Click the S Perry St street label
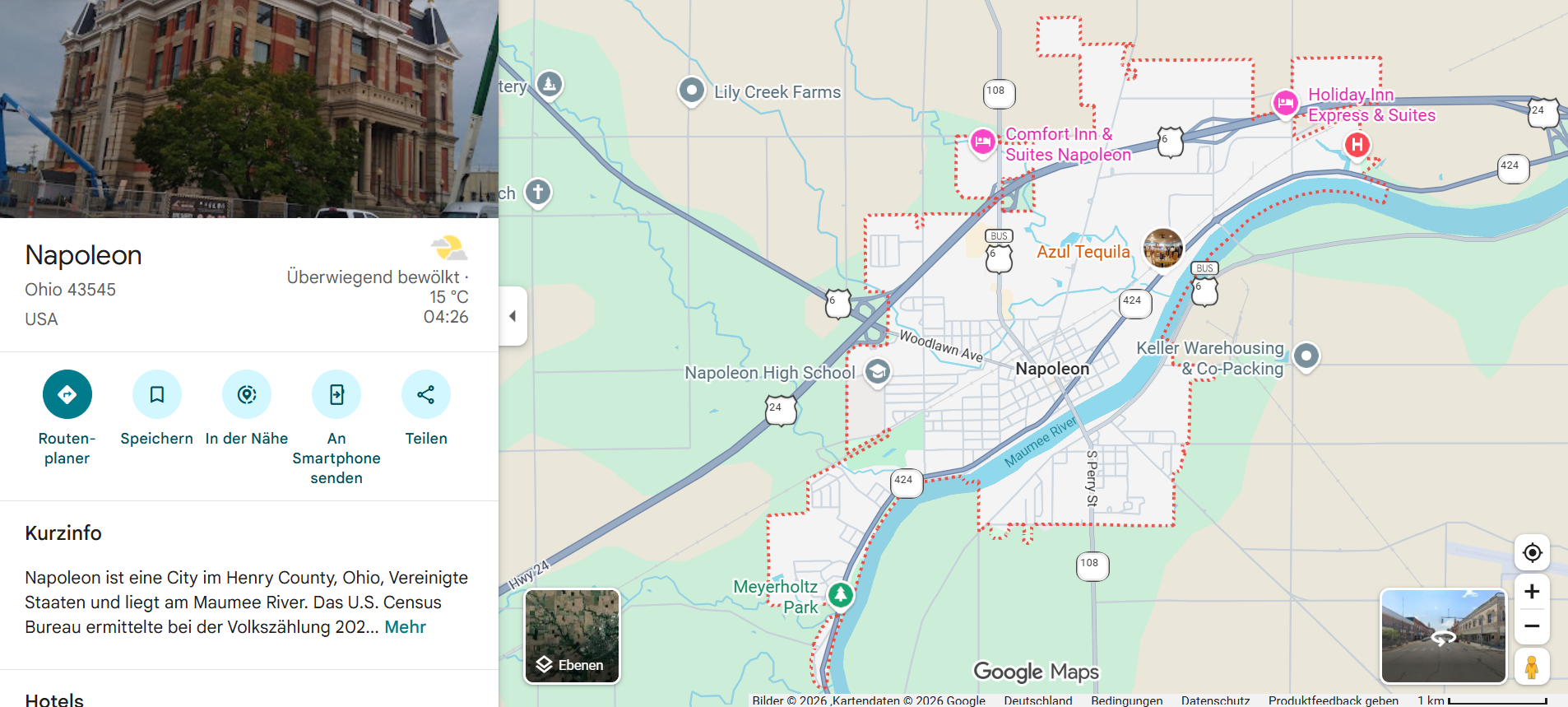Viewport: 1568px width, 707px height. (x=1092, y=478)
